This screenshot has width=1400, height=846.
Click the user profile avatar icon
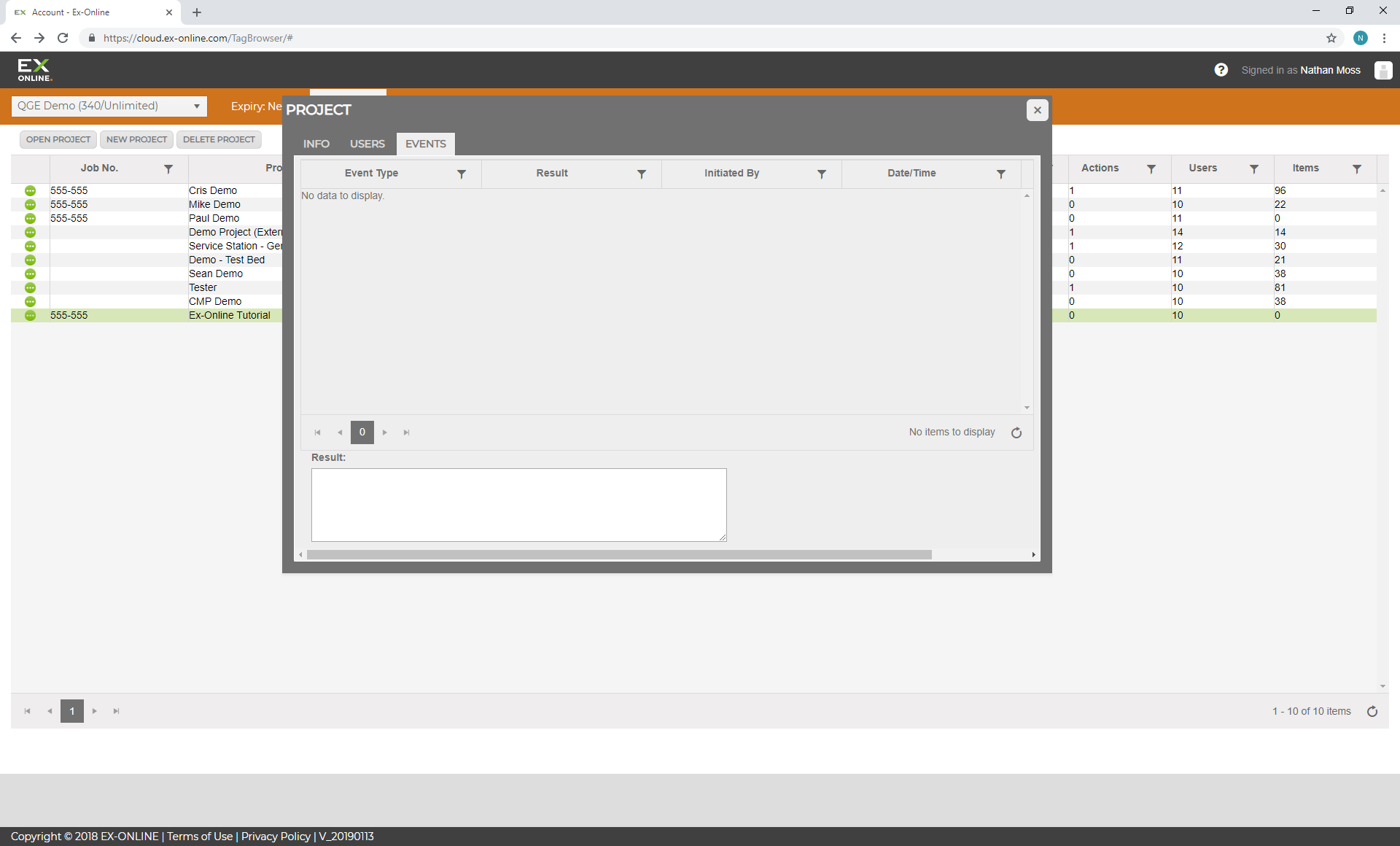click(1382, 70)
